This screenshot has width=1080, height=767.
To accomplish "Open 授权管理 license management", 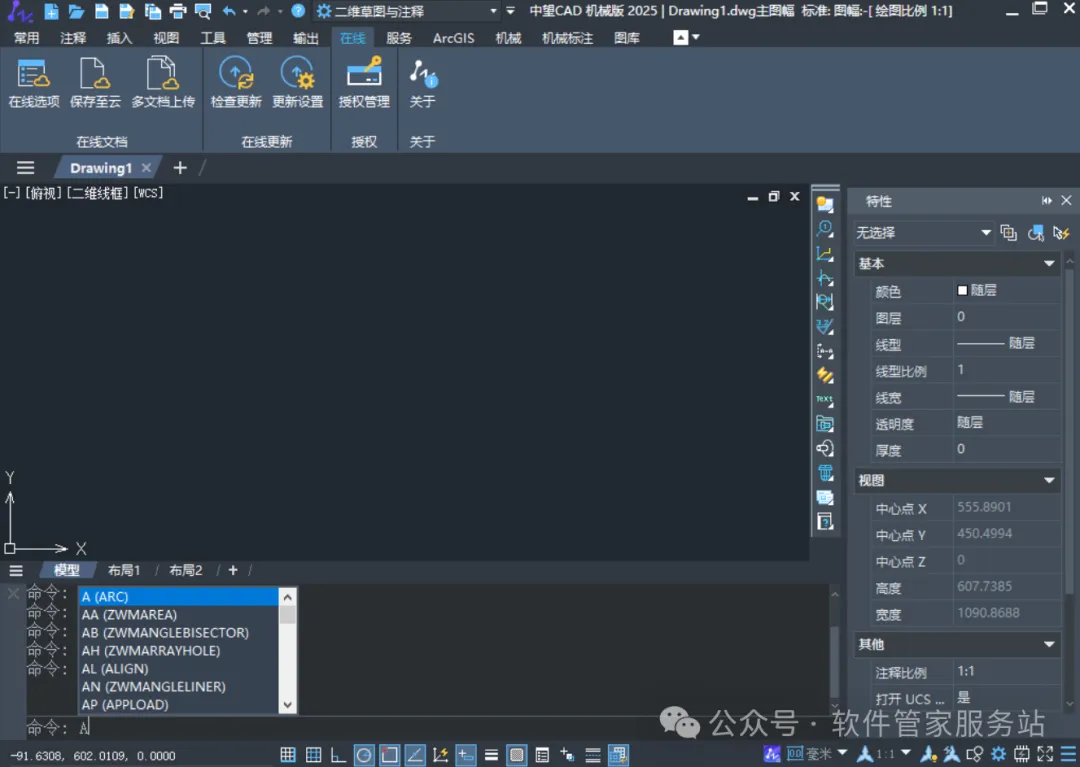I will pyautogui.click(x=364, y=83).
